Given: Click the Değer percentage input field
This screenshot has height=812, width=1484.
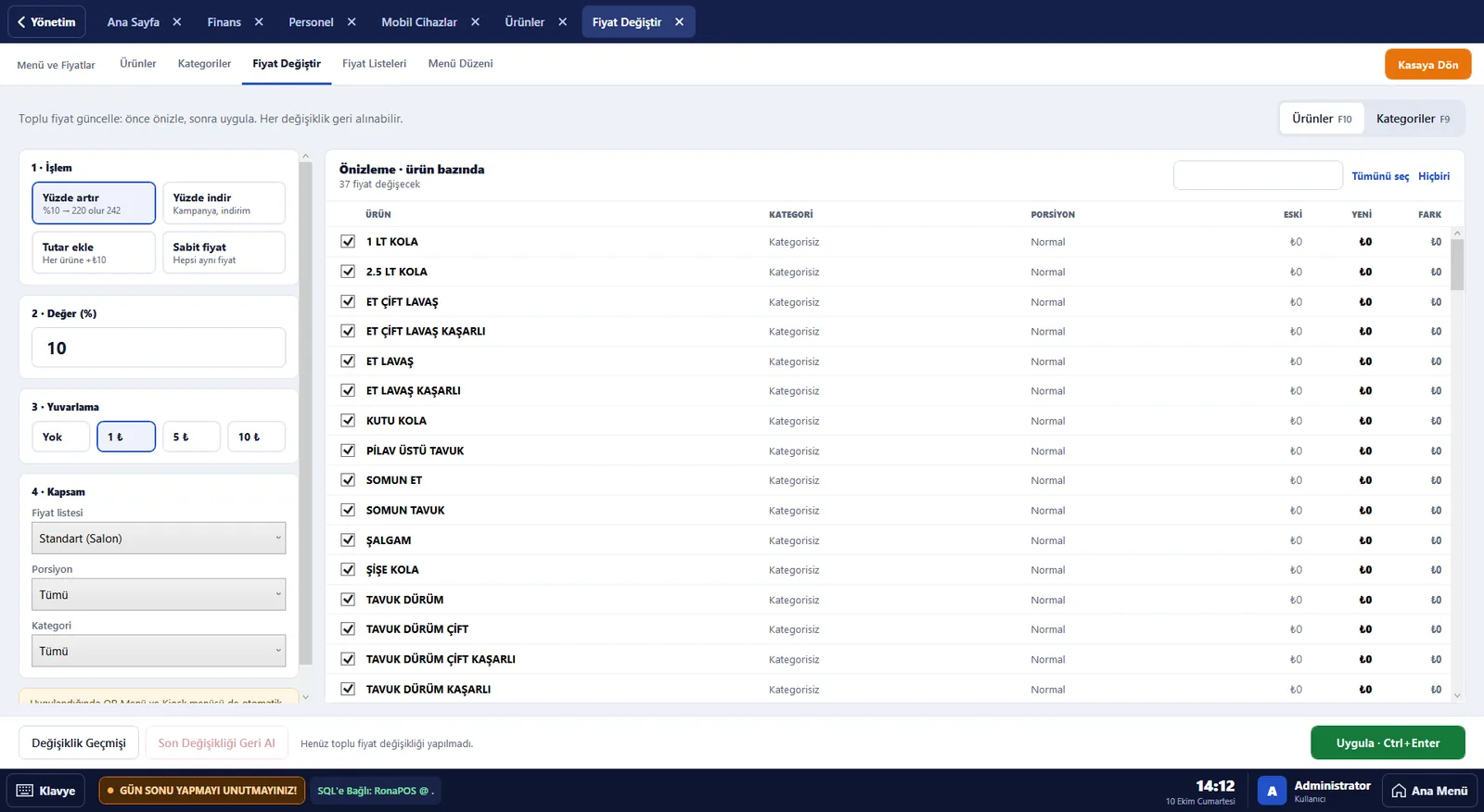Looking at the screenshot, I should tap(159, 348).
